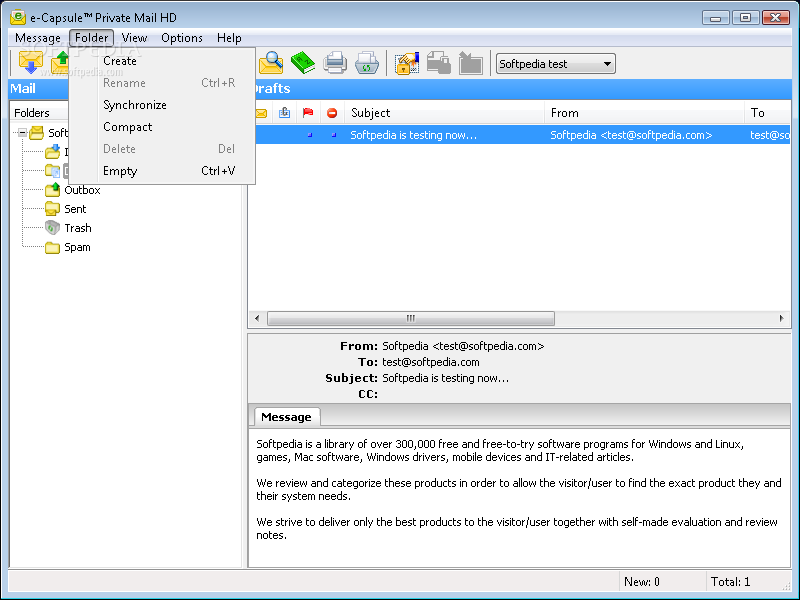Sort messages by To column header
800x600 pixels.
[x=768, y=113]
